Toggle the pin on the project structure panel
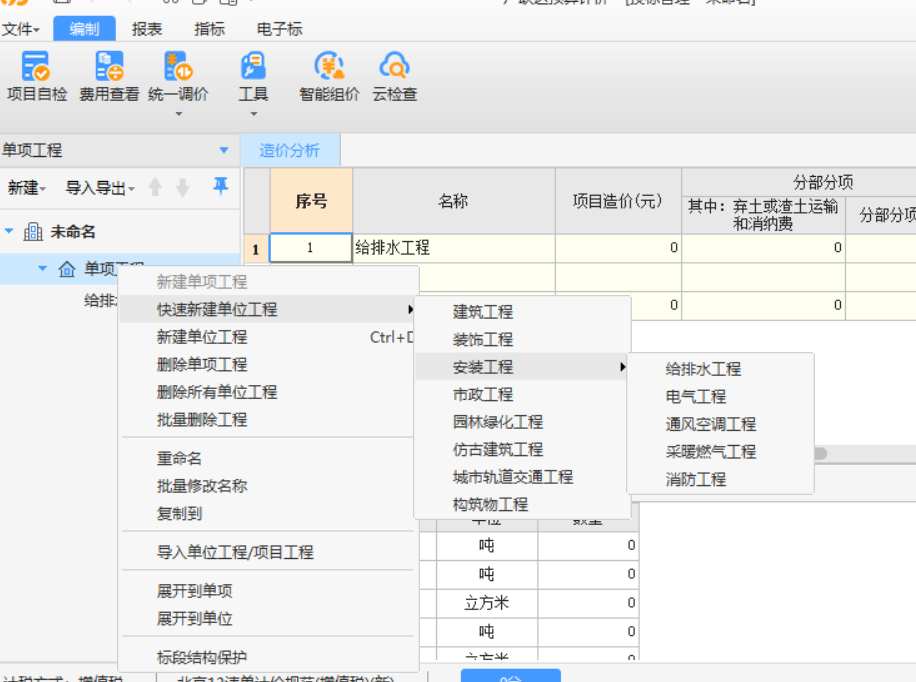The image size is (916, 682). (220, 188)
